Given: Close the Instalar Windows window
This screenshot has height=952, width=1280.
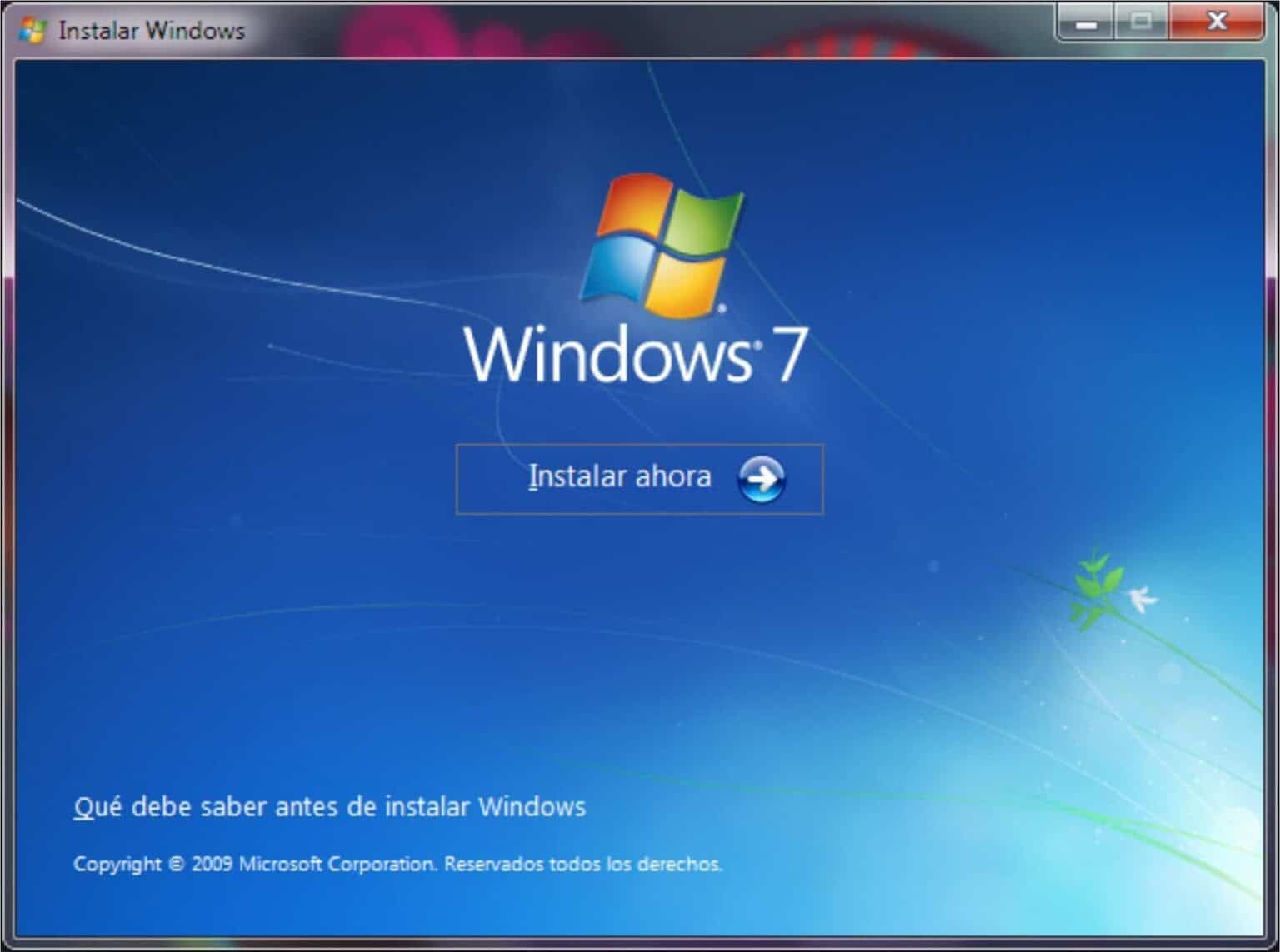Looking at the screenshot, I should [x=1216, y=23].
